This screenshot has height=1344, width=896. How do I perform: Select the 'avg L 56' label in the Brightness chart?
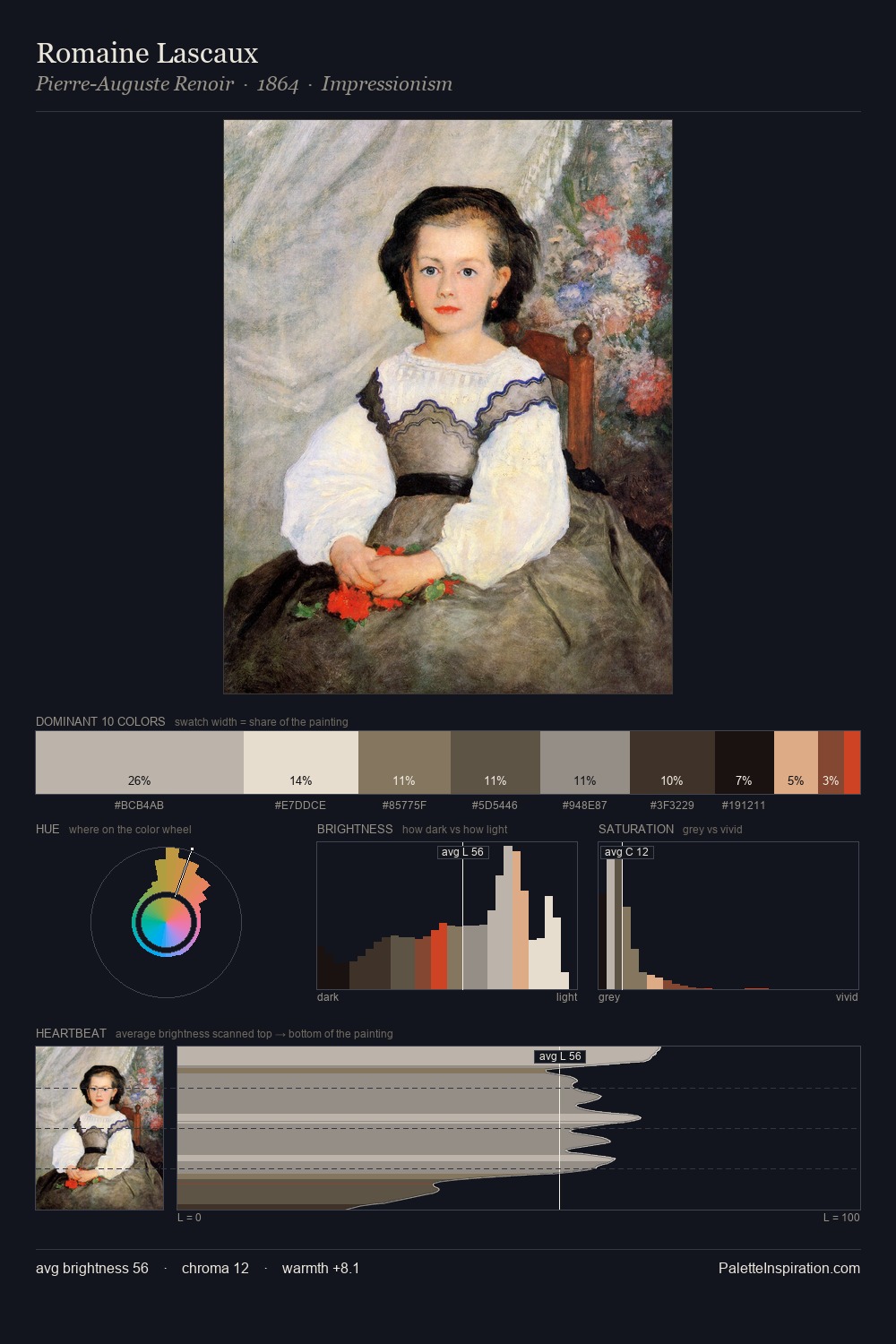pos(462,852)
